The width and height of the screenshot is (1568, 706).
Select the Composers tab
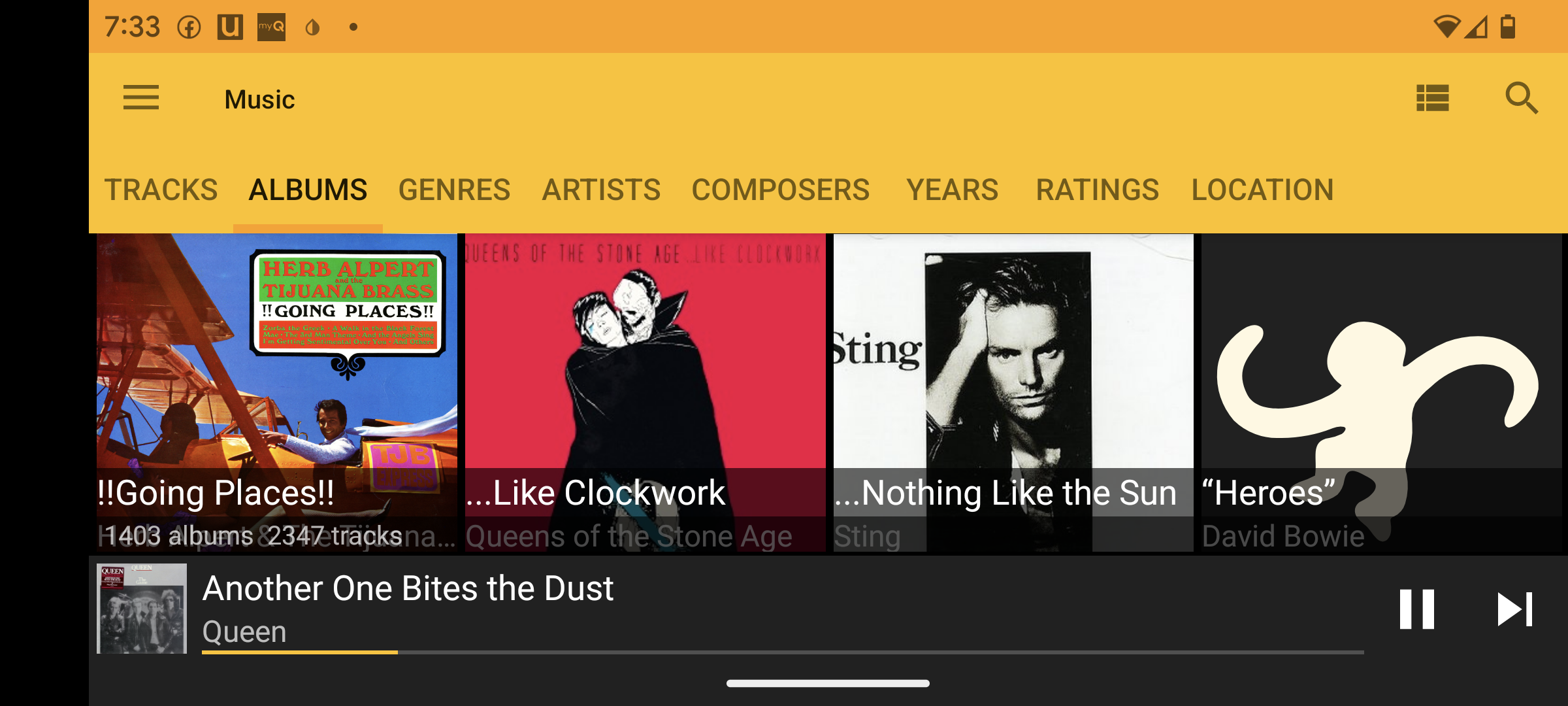click(781, 190)
